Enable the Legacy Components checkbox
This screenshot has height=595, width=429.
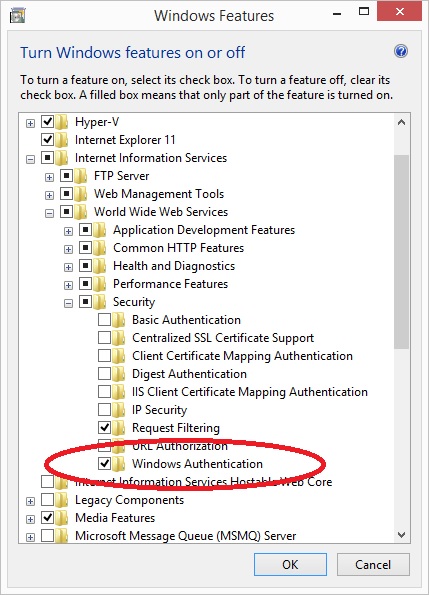click(47, 499)
